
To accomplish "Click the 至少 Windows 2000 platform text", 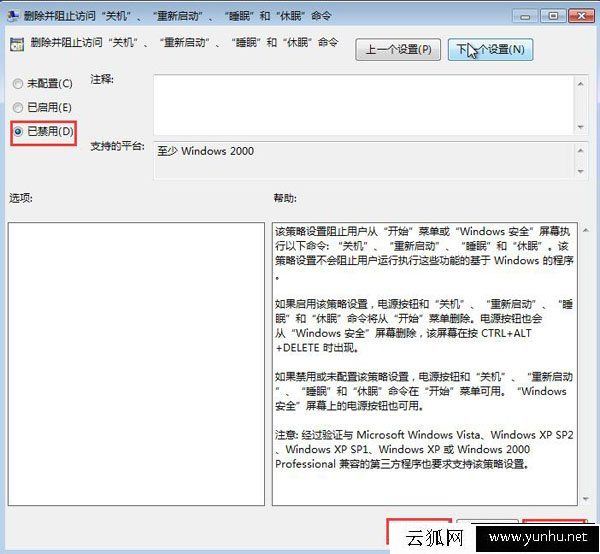I will coord(205,151).
